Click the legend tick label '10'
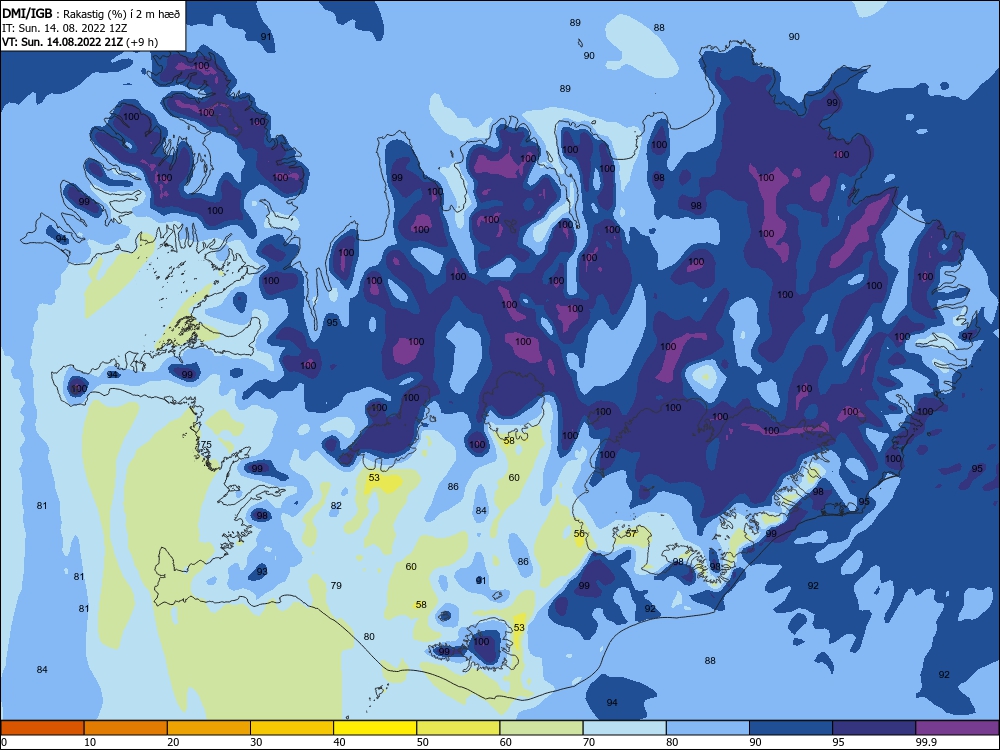Screen dimensions: 1000x750 point(90,742)
